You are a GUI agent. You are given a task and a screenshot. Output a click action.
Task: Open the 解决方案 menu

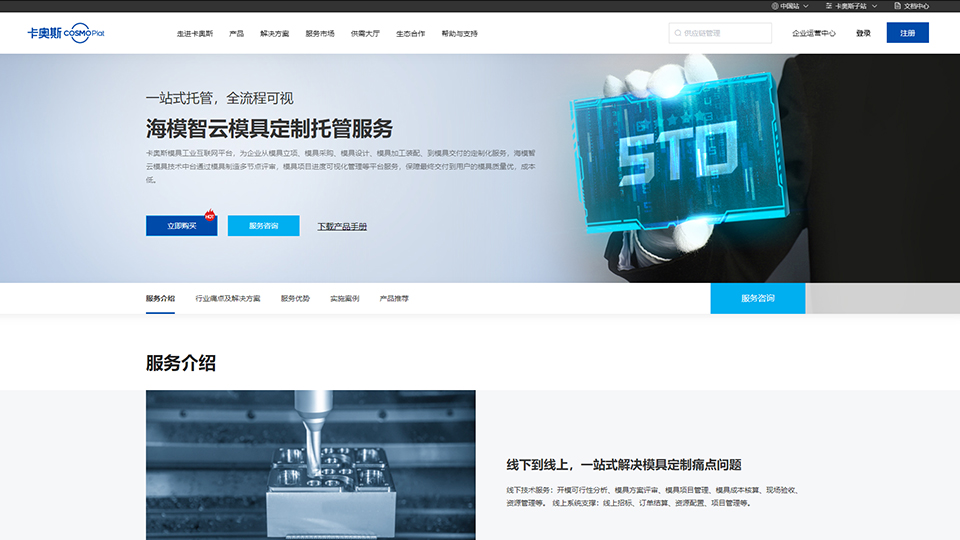pyautogui.click(x=274, y=34)
